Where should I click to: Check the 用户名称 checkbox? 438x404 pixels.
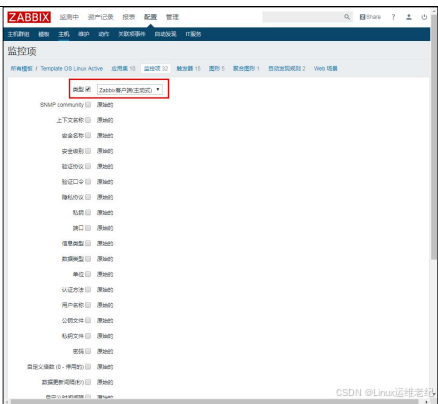(88, 305)
